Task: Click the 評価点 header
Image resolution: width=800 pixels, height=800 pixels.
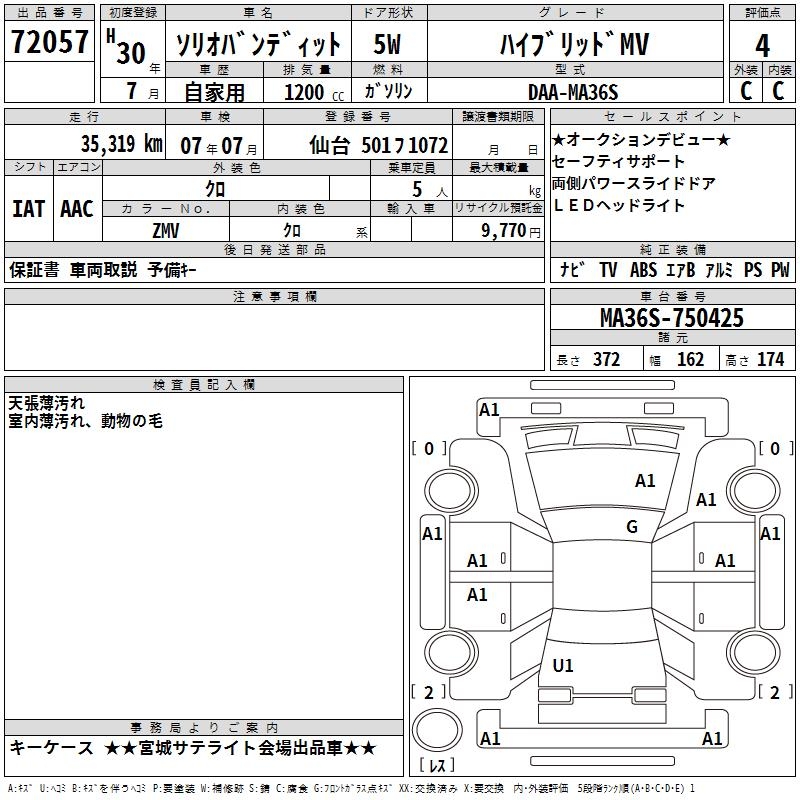Action: click(762, 13)
